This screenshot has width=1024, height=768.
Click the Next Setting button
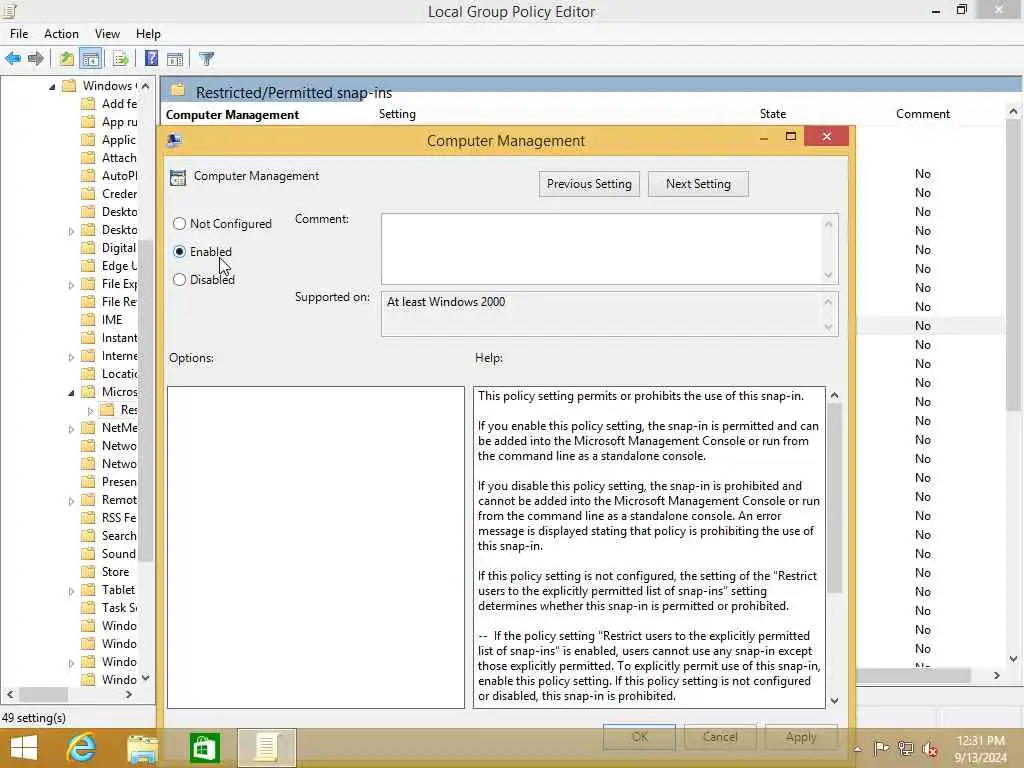coord(698,184)
